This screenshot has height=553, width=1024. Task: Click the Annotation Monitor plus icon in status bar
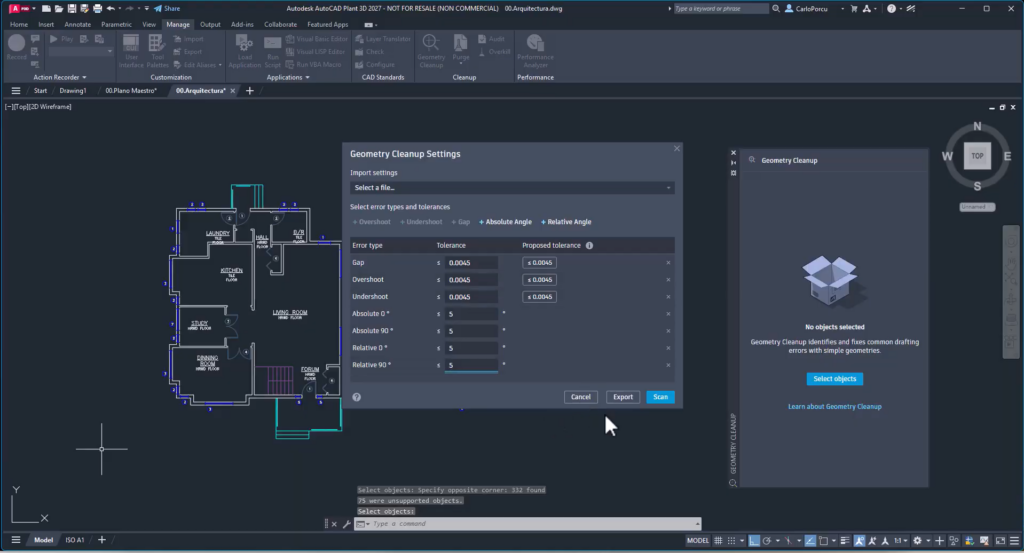tap(940, 541)
